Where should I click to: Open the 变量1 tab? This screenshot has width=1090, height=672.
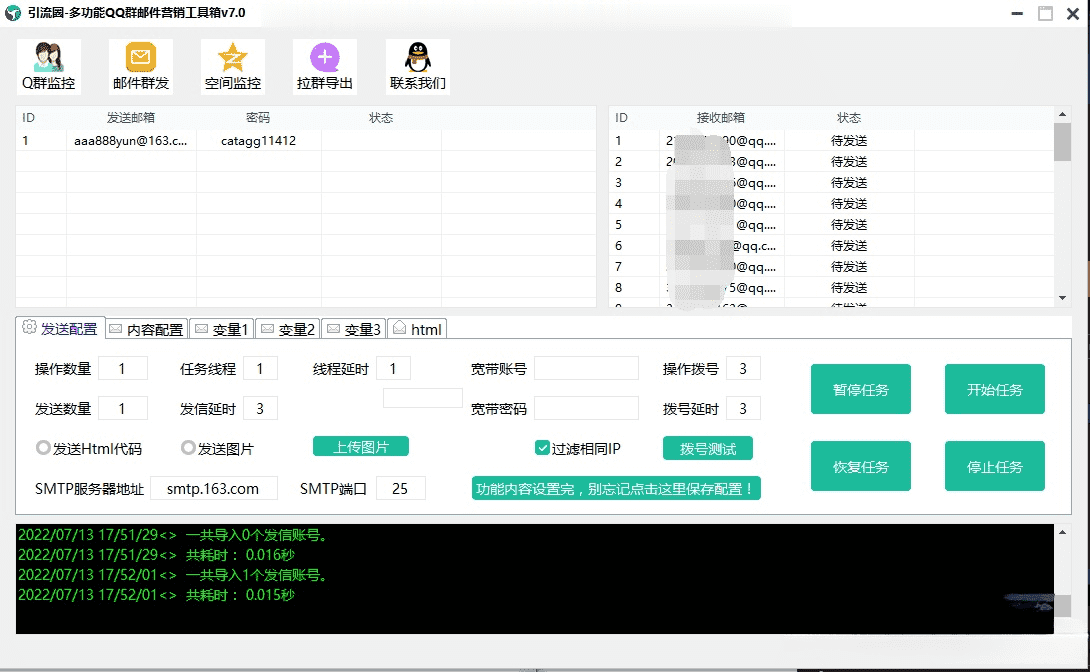point(221,328)
